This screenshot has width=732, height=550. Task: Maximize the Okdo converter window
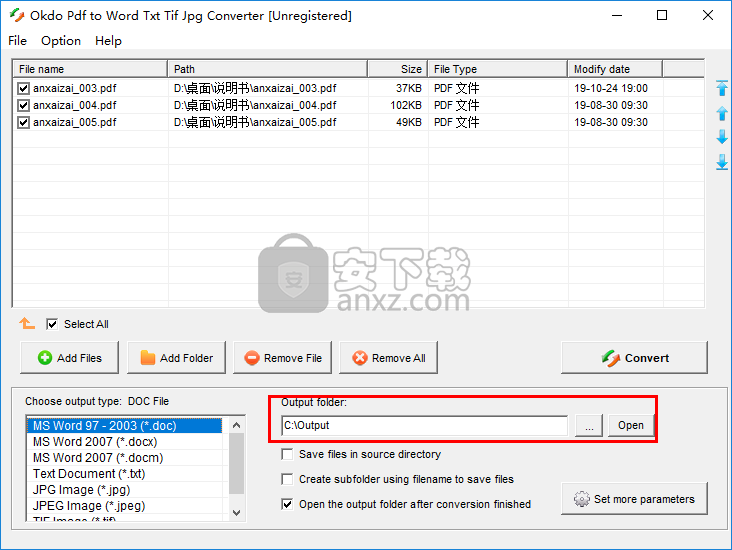click(x=662, y=15)
